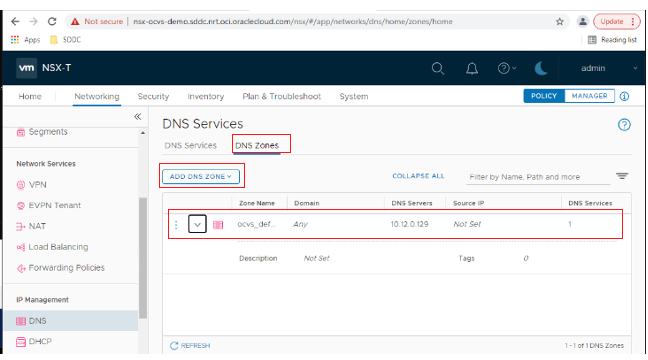Screen dimensions: 648x360
Task: Click the sidebar scrollbar thumb
Action: (x=143, y=258)
